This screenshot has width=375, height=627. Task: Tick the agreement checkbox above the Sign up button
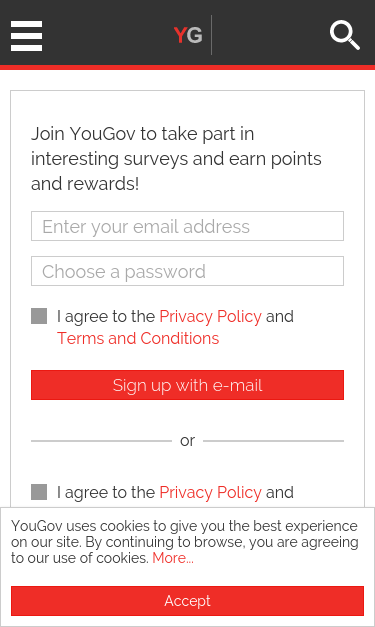39,316
